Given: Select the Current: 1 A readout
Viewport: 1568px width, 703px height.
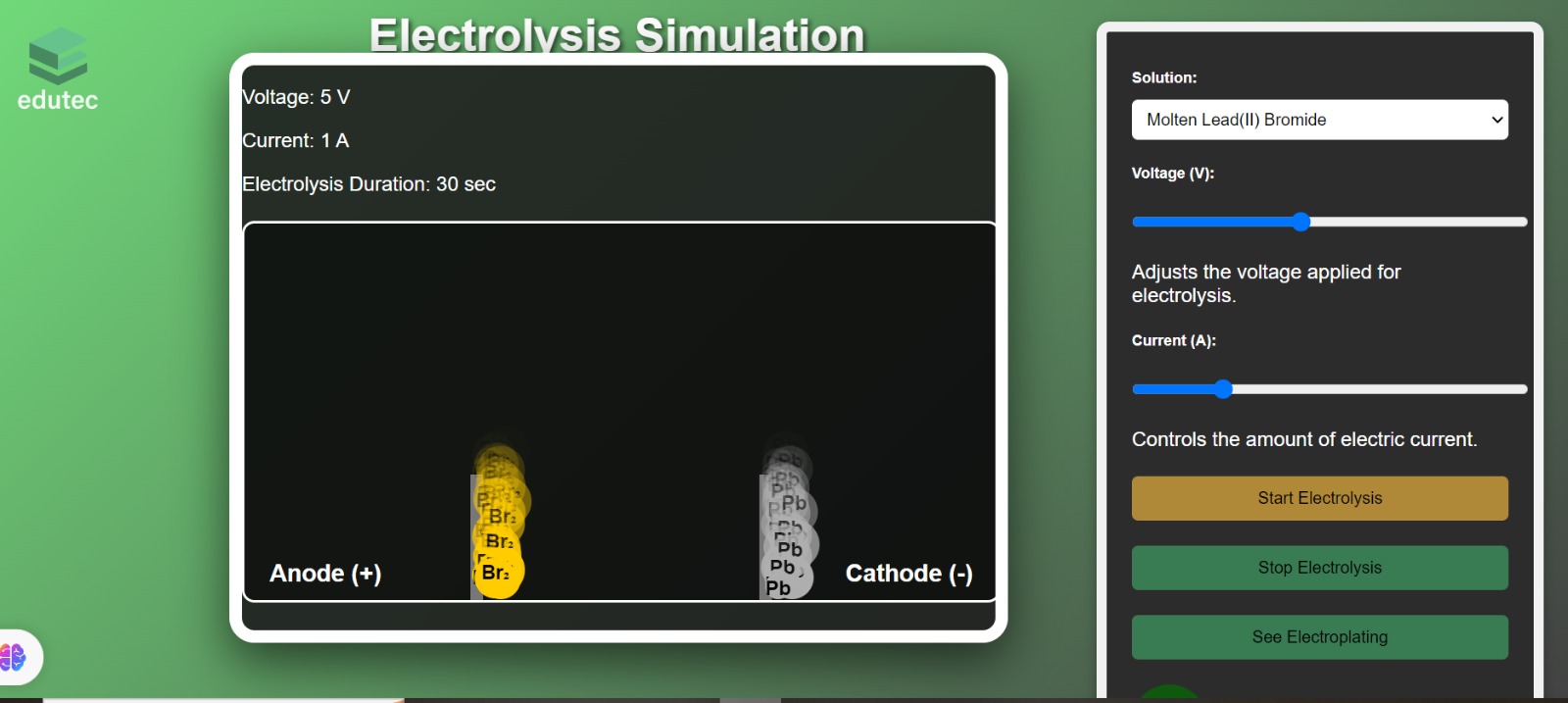Looking at the screenshot, I should coord(296,140).
